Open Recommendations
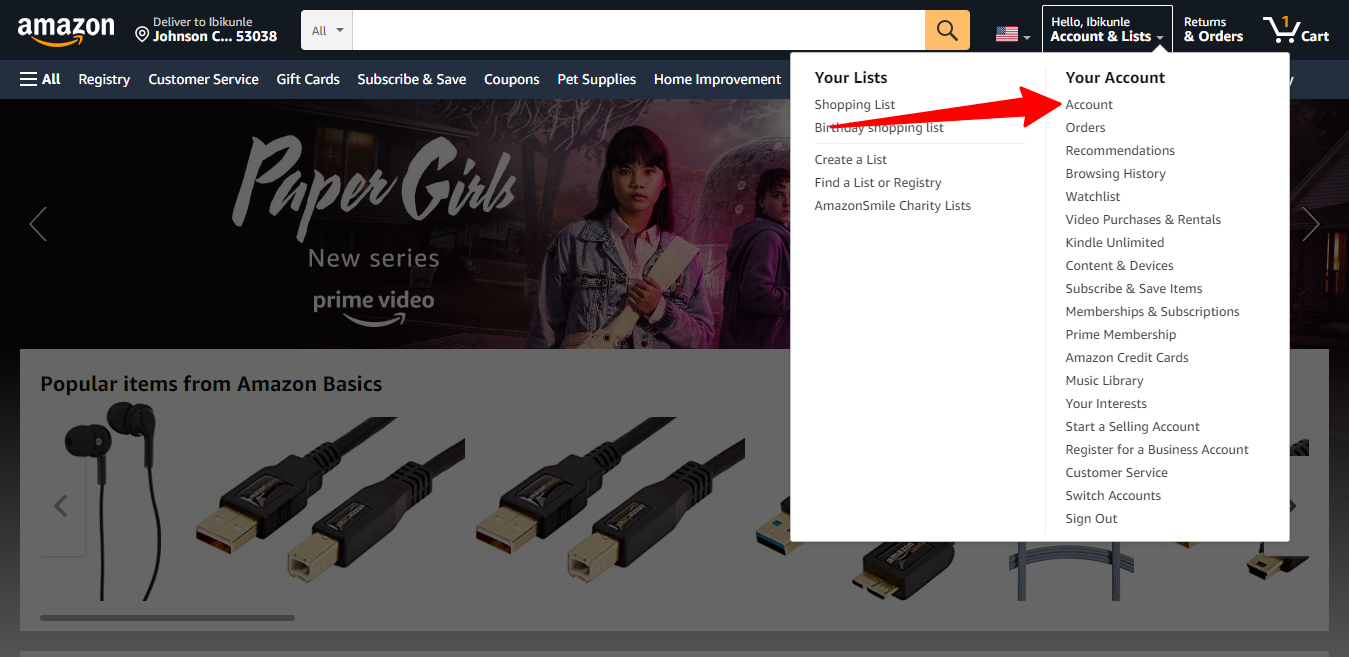 [1120, 151]
